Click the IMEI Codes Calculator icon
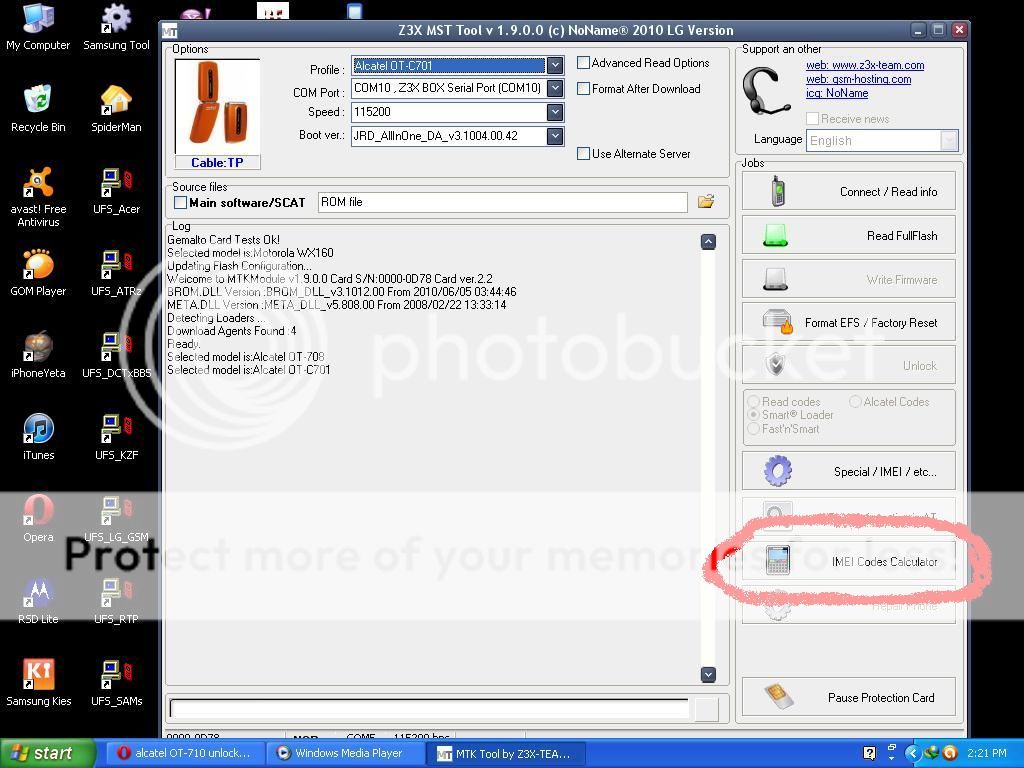This screenshot has height=768, width=1024. 777,561
